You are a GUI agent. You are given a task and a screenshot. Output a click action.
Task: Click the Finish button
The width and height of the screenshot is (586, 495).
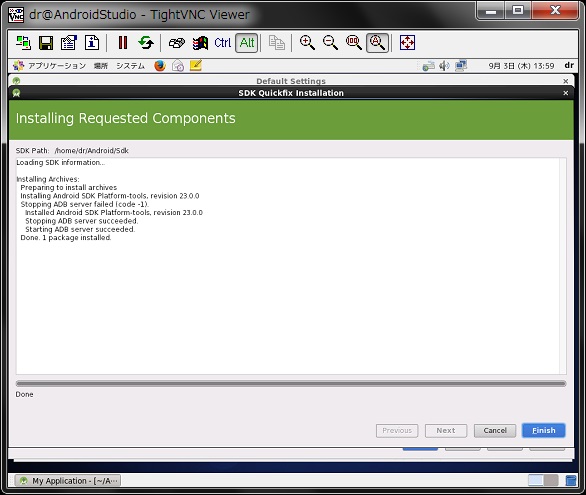pyautogui.click(x=543, y=430)
